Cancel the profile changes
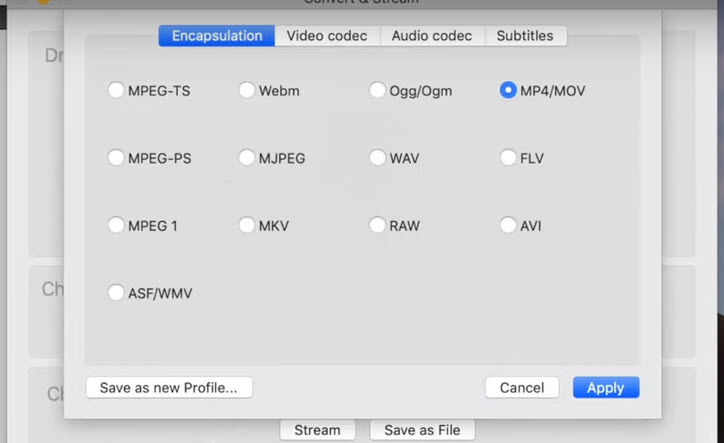The height and width of the screenshot is (443, 724). [x=521, y=387]
